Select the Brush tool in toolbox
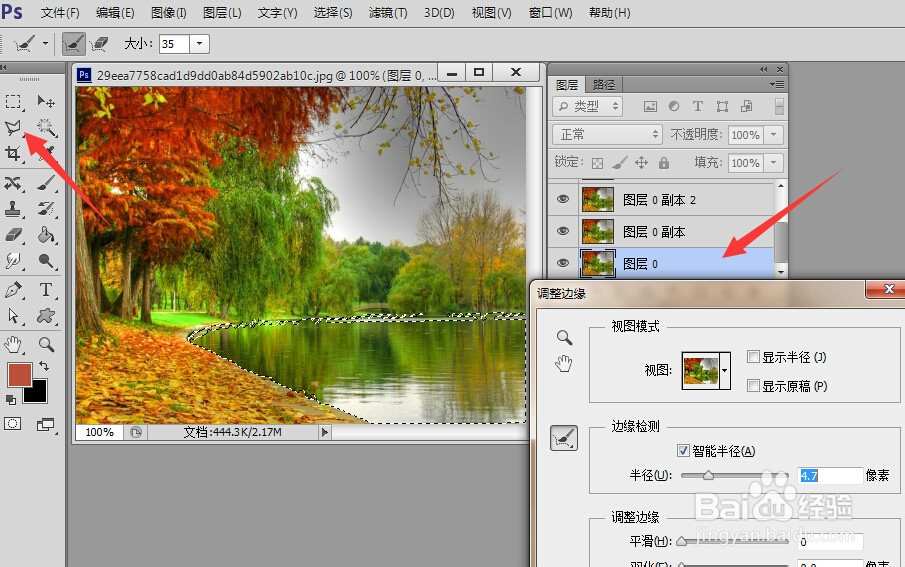905x567 pixels. tap(46, 184)
